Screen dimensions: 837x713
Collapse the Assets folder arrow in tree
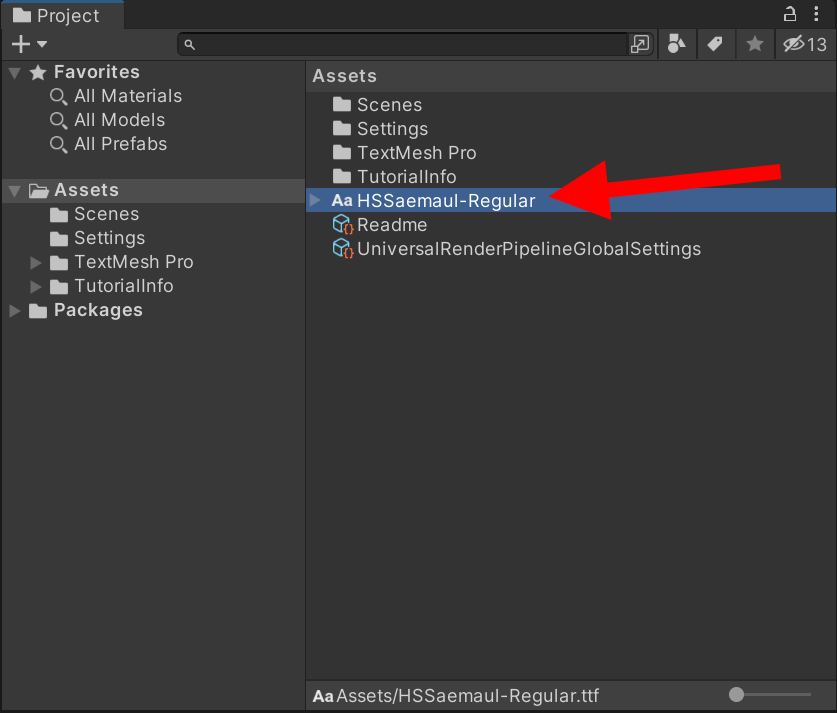click(x=15, y=191)
